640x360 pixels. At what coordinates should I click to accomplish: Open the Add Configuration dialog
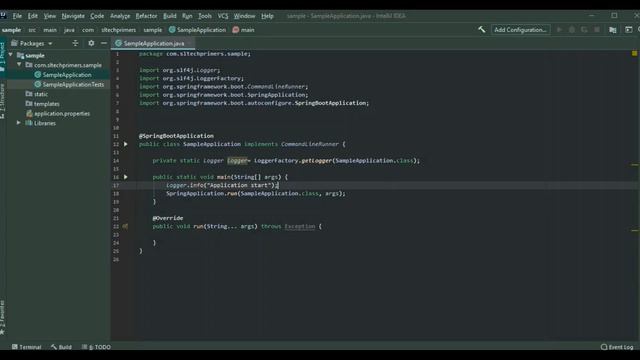(x=520, y=30)
